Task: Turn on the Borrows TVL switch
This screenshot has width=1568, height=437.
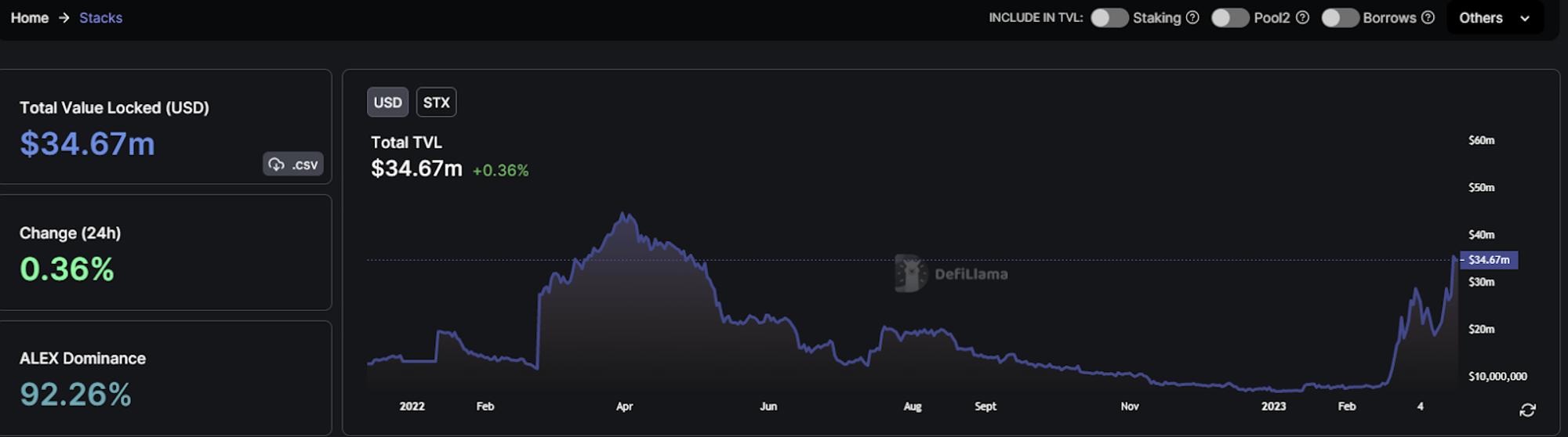Action: (x=1340, y=17)
